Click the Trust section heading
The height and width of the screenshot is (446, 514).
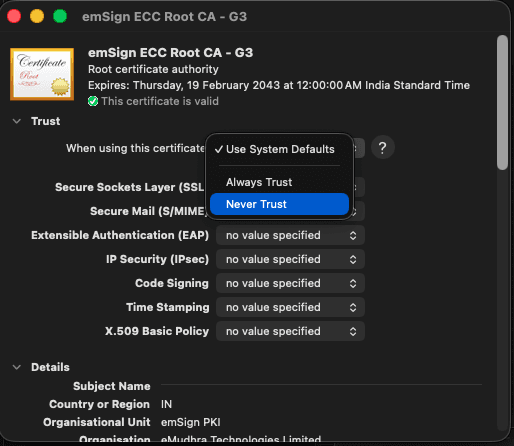[x=46, y=121]
